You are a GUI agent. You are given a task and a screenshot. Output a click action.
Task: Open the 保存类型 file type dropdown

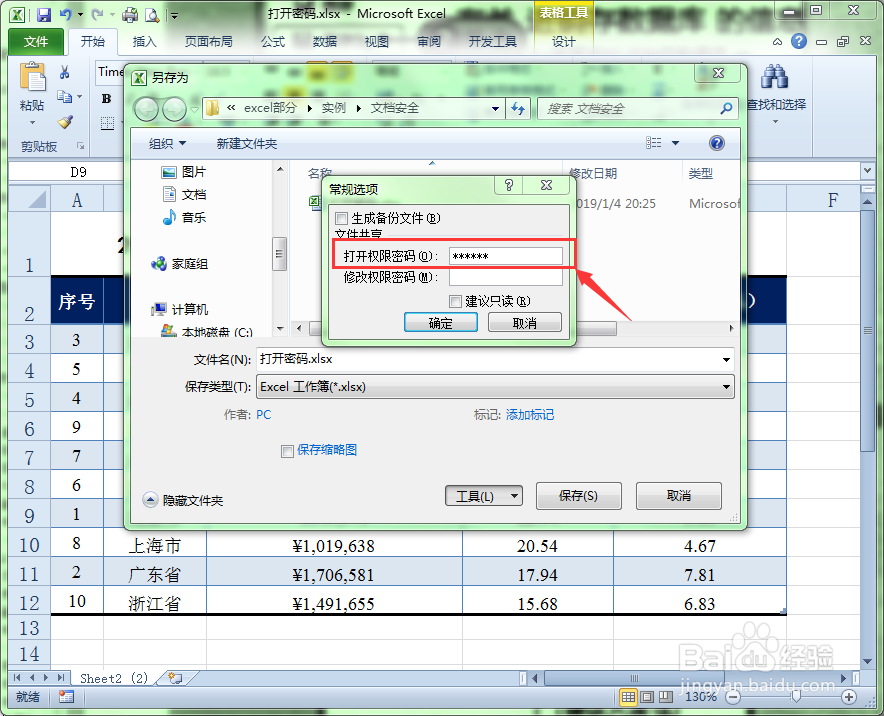click(x=727, y=386)
